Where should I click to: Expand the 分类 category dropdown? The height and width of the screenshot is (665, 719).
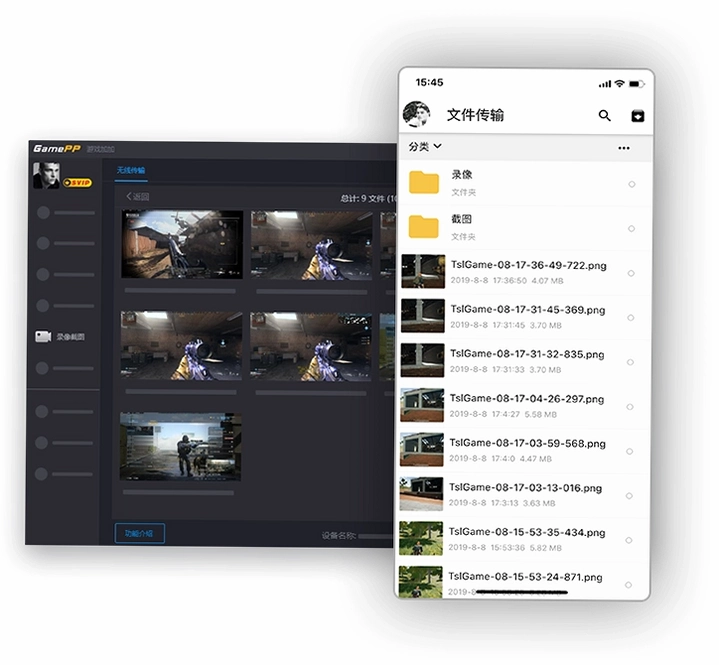425,147
